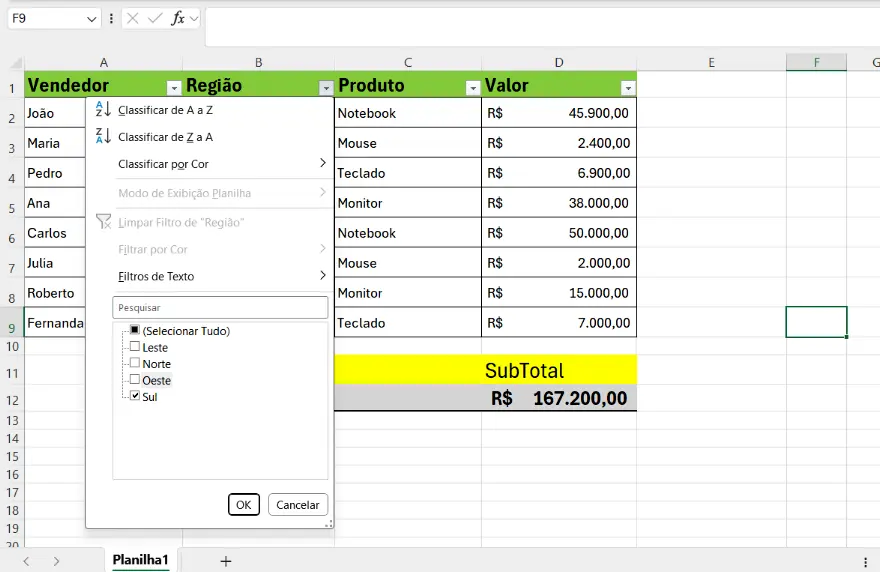Viewport: 880px width, 572px height.
Task: Click the sort A to Z icon
Action: pos(103,110)
